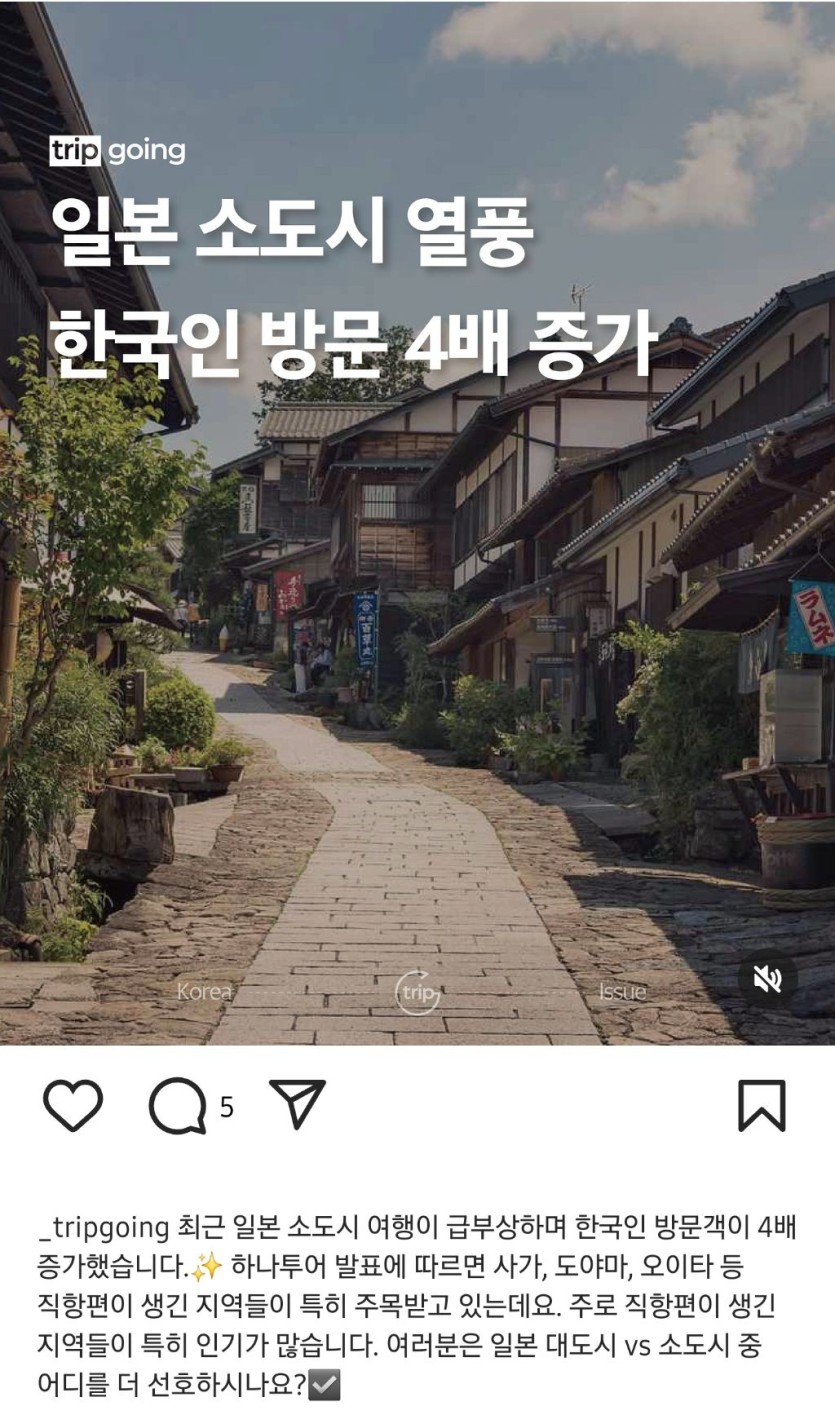The height and width of the screenshot is (1415, 835).
Task: Open comments via the speech bubble icon
Action: point(177,1107)
